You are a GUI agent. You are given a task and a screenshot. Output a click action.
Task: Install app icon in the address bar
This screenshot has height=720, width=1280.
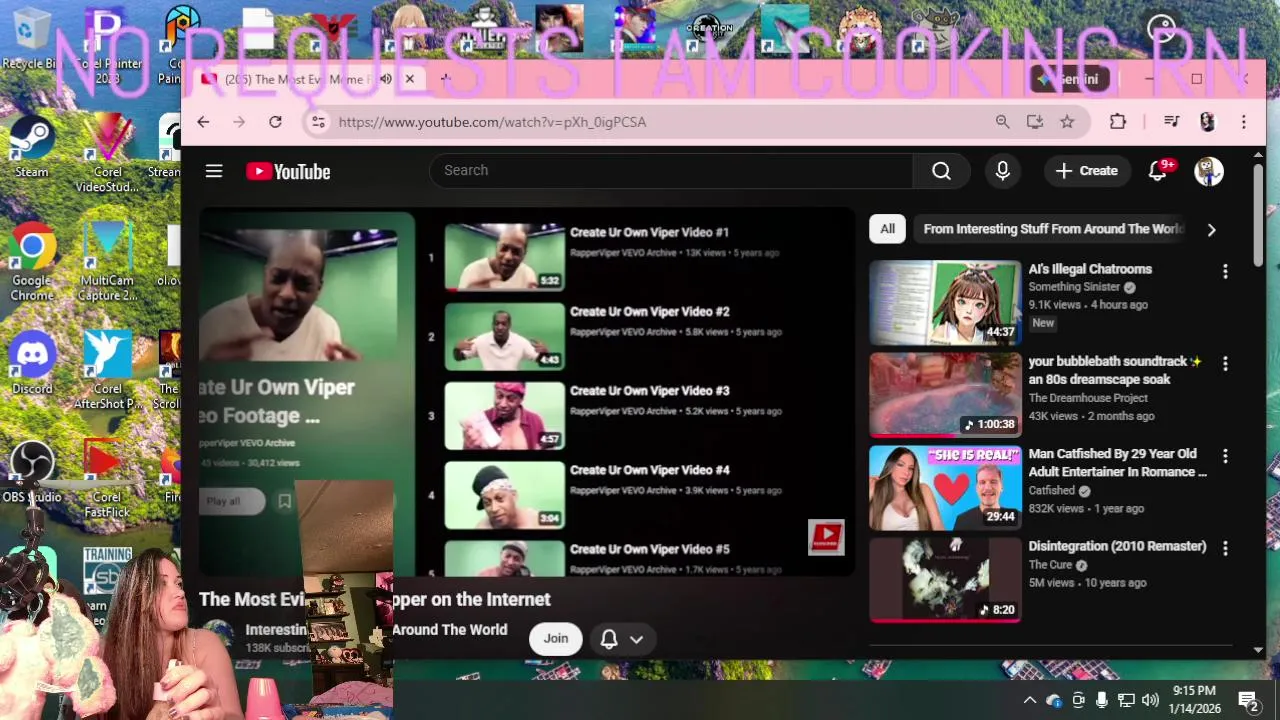click(1035, 122)
